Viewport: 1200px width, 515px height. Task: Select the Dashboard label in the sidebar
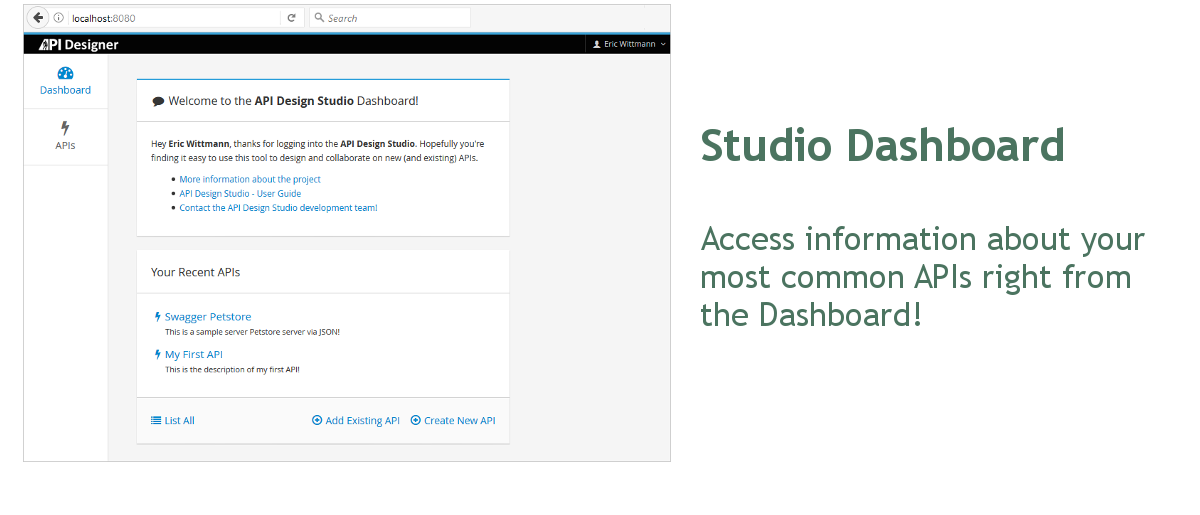point(65,90)
